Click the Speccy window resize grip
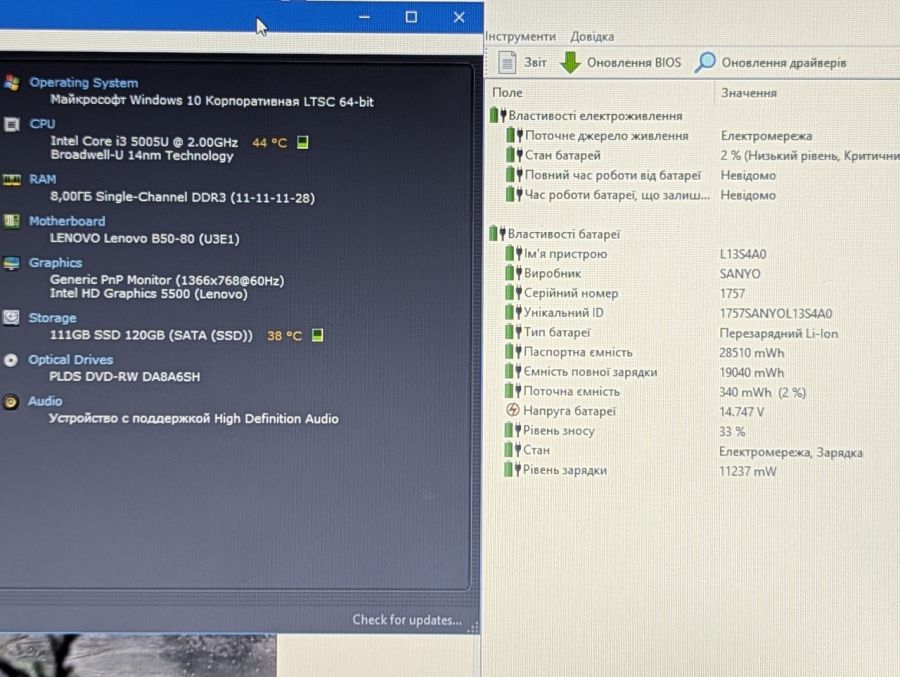This screenshot has width=900, height=677. 473,628
